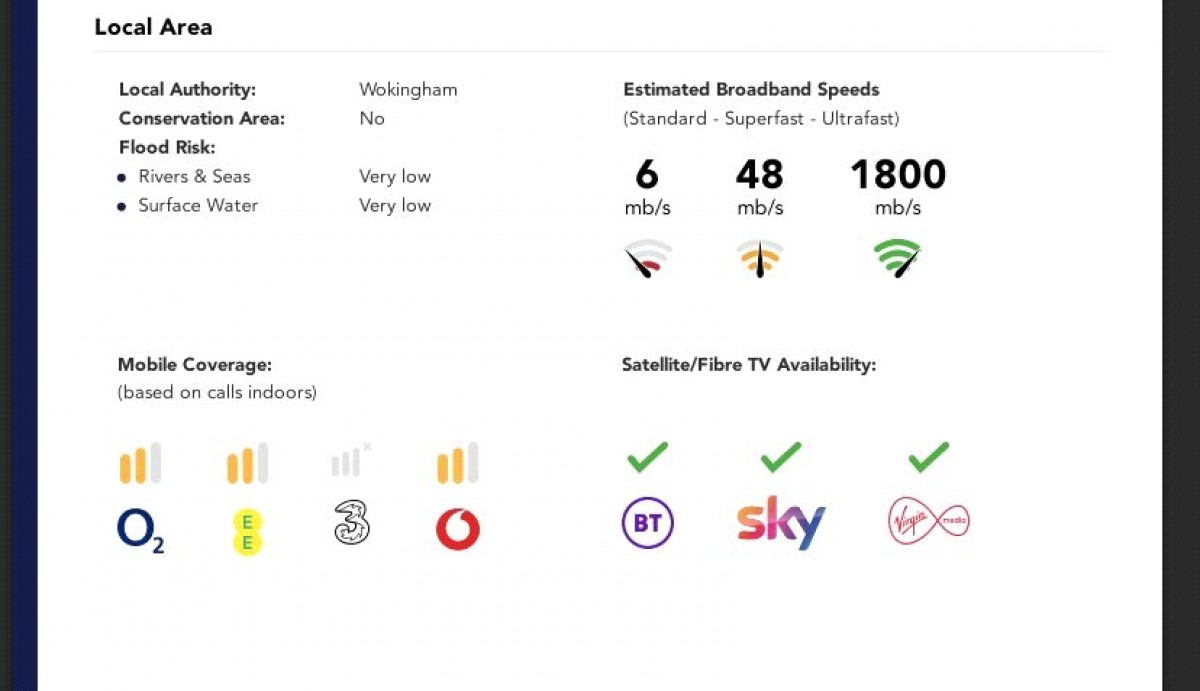Click the Vodafone signal strength bars

458,463
